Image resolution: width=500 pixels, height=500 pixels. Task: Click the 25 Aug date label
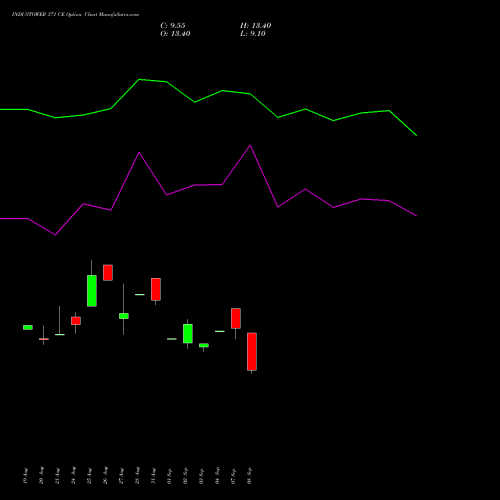pyautogui.click(x=90, y=476)
